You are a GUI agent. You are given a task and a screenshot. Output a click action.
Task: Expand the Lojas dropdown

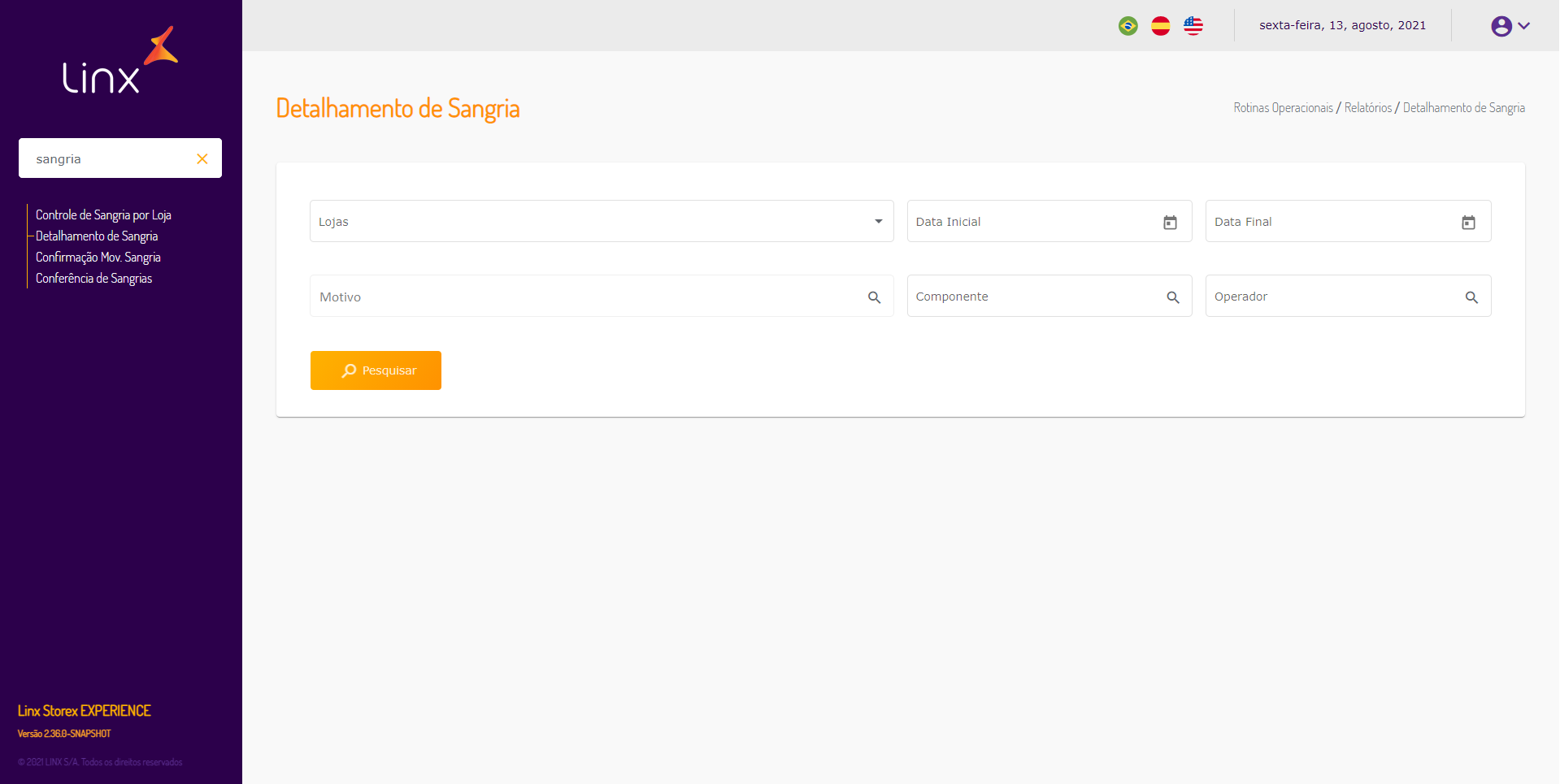(x=878, y=222)
